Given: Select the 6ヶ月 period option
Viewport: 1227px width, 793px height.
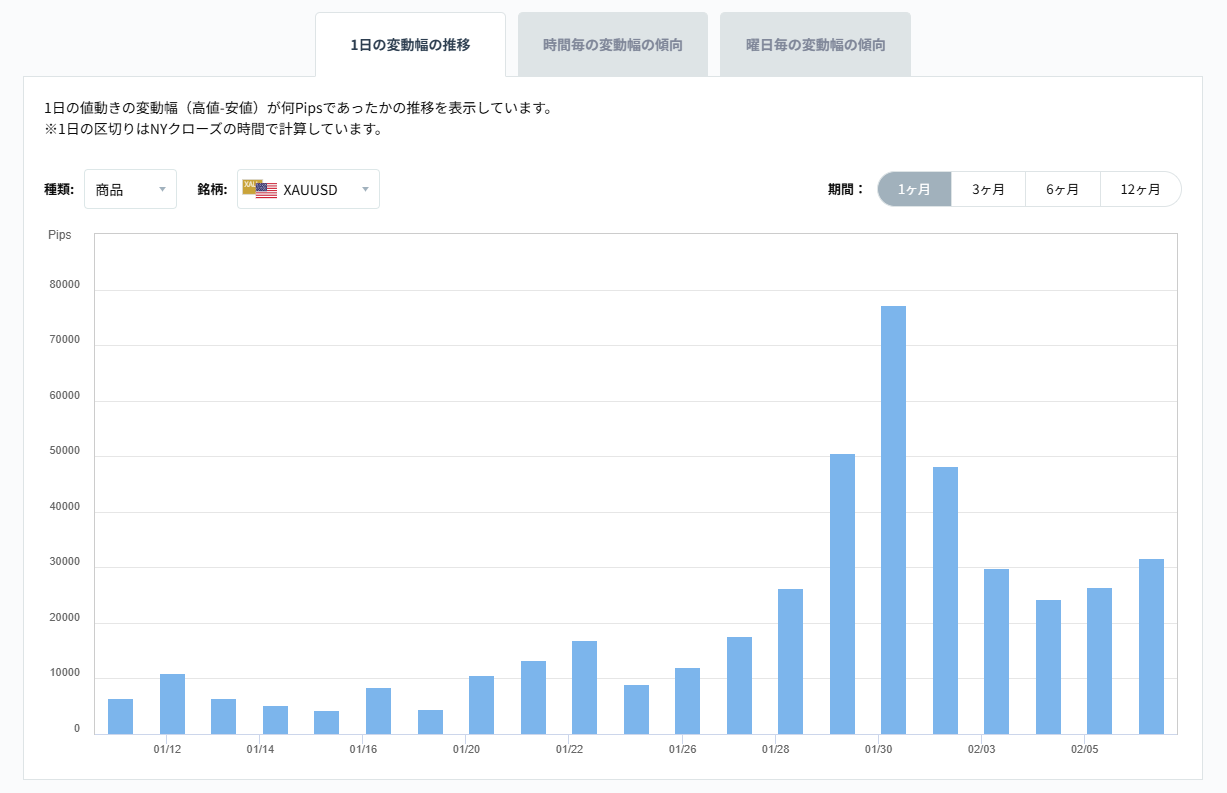Looking at the screenshot, I should click(x=1063, y=188).
